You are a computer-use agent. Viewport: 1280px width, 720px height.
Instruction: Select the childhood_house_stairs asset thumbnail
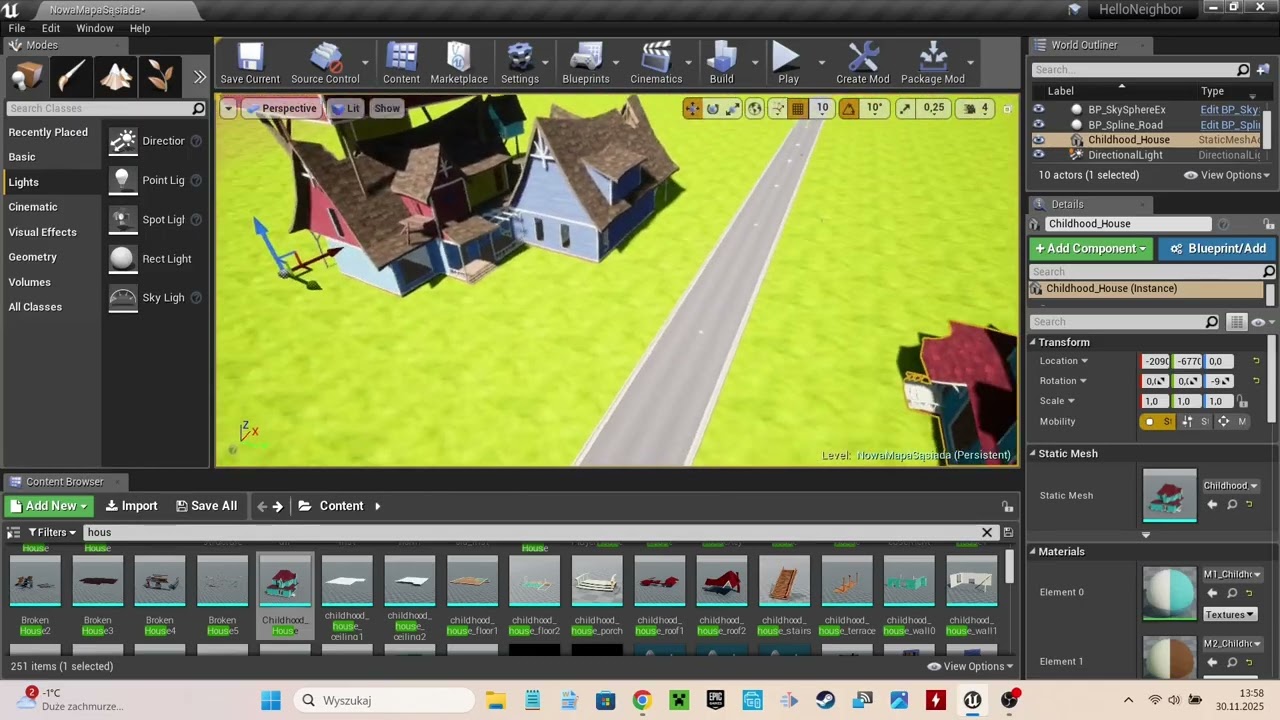point(785,581)
